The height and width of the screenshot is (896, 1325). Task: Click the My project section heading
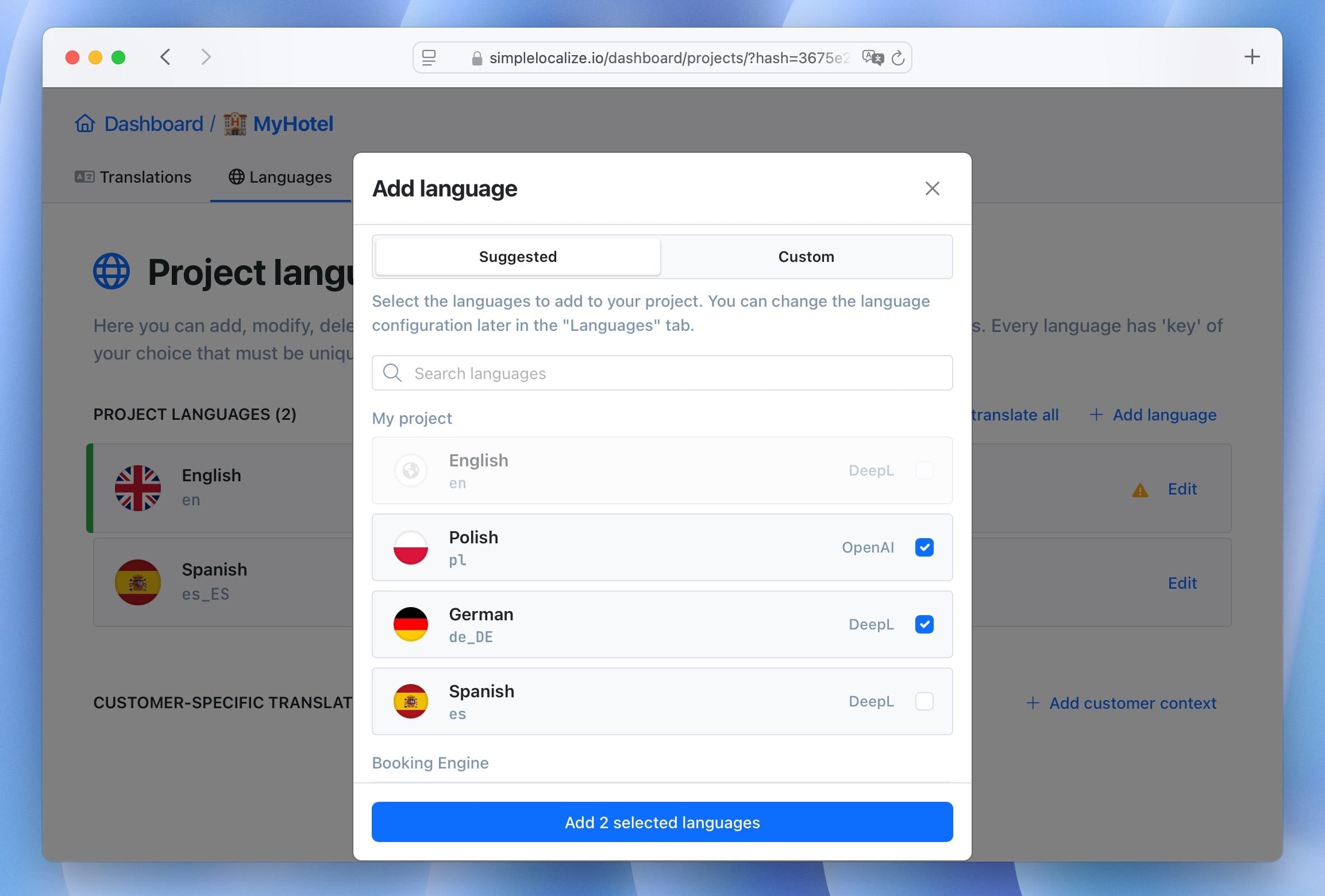coord(412,418)
